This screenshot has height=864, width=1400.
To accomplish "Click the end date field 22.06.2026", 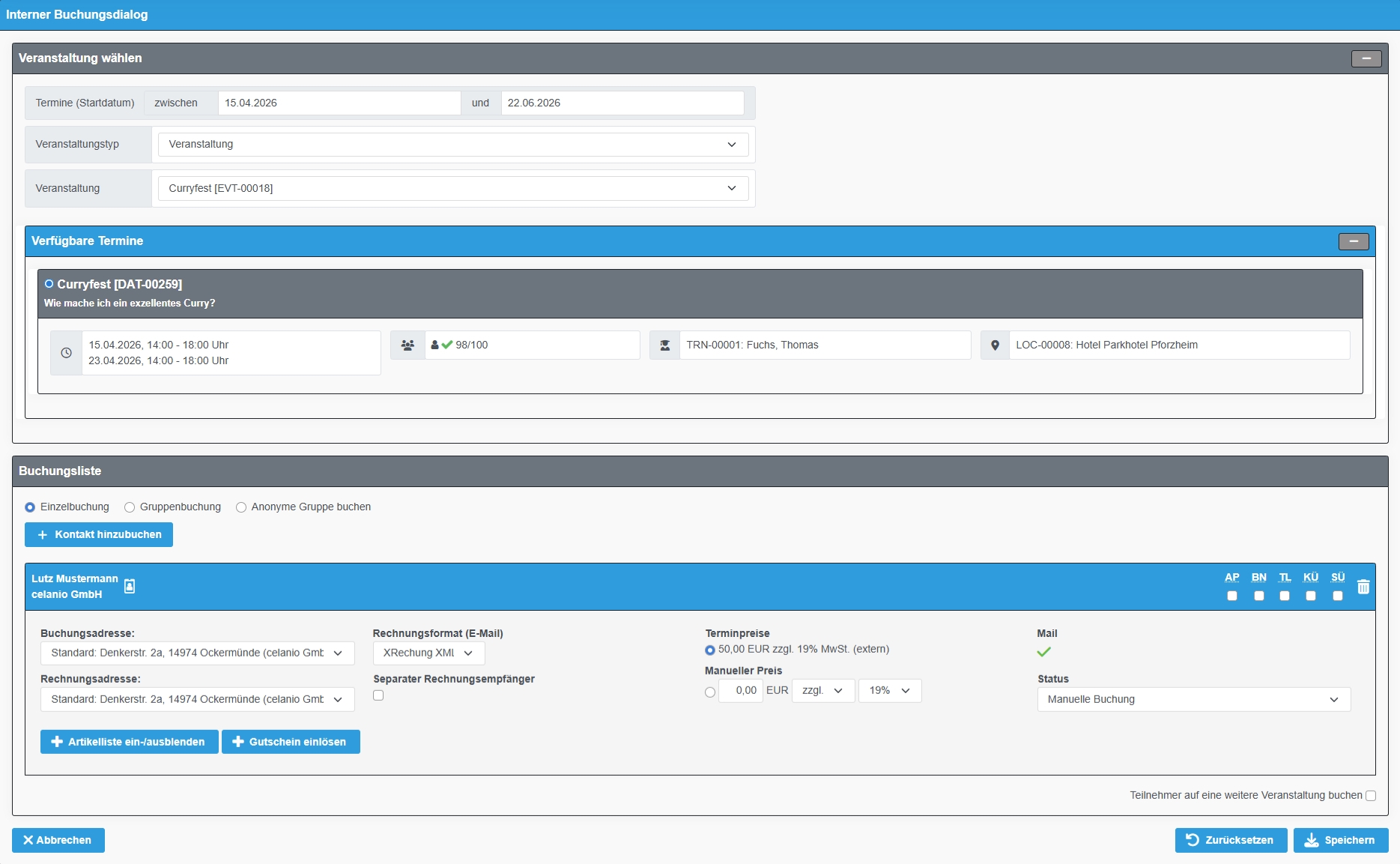I will pos(622,103).
